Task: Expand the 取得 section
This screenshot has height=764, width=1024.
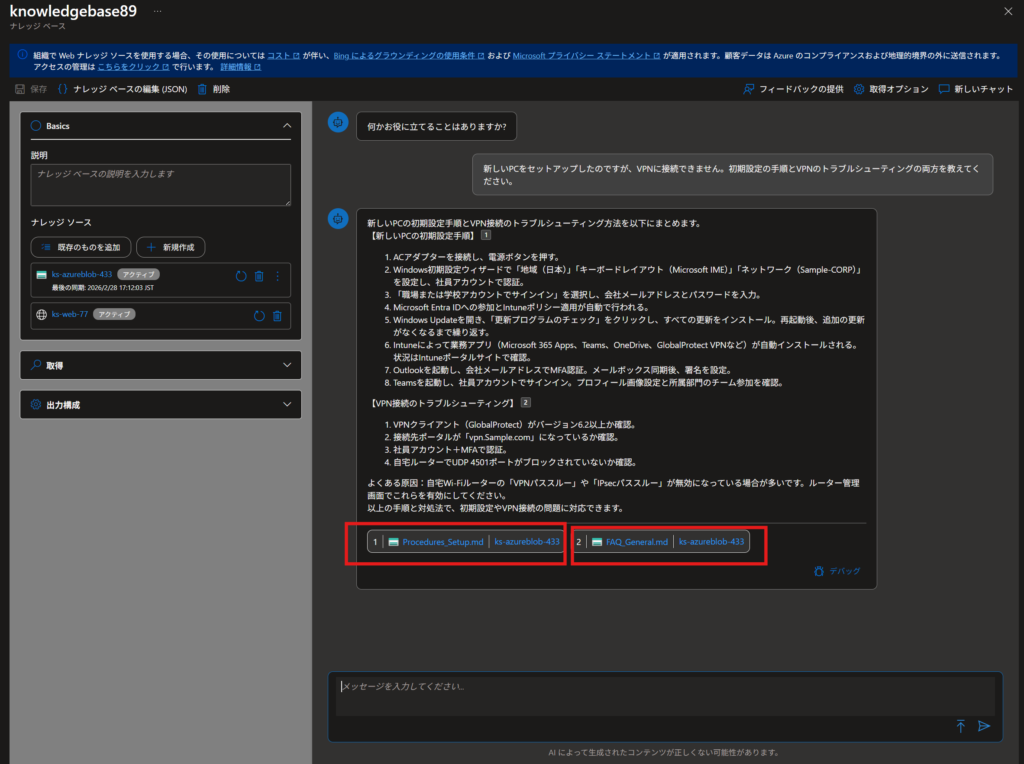Action: click(287, 366)
